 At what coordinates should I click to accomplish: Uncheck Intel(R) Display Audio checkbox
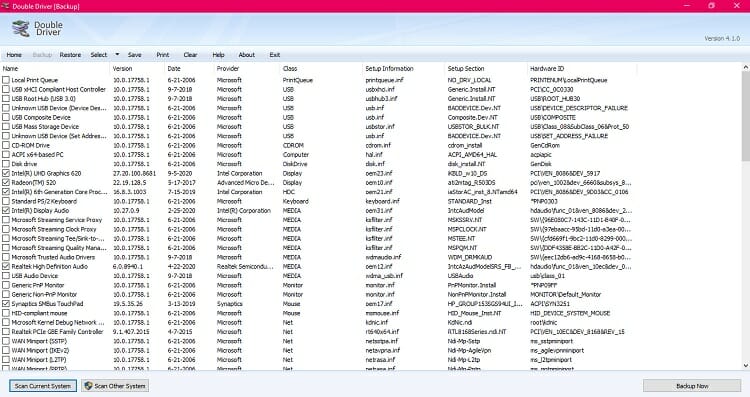click(6, 210)
